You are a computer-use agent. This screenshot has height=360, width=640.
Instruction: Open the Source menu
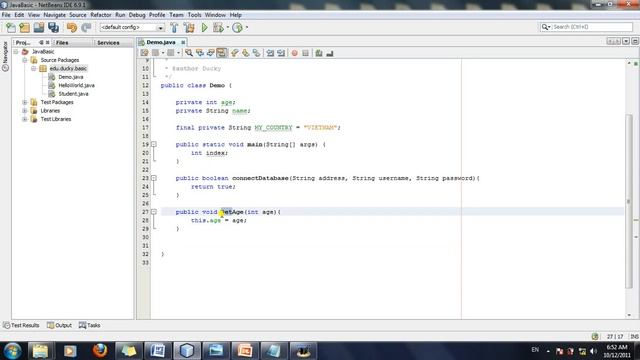pos(78,15)
